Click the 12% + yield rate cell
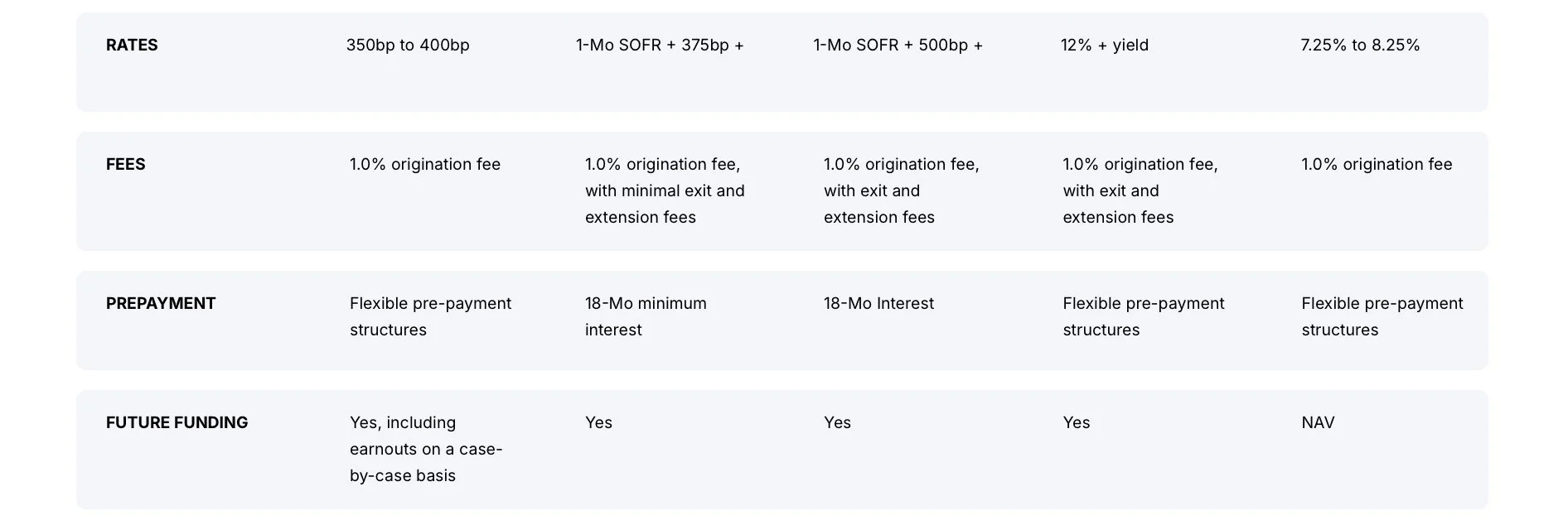Viewport: 1568px width, 525px height. 1105,45
